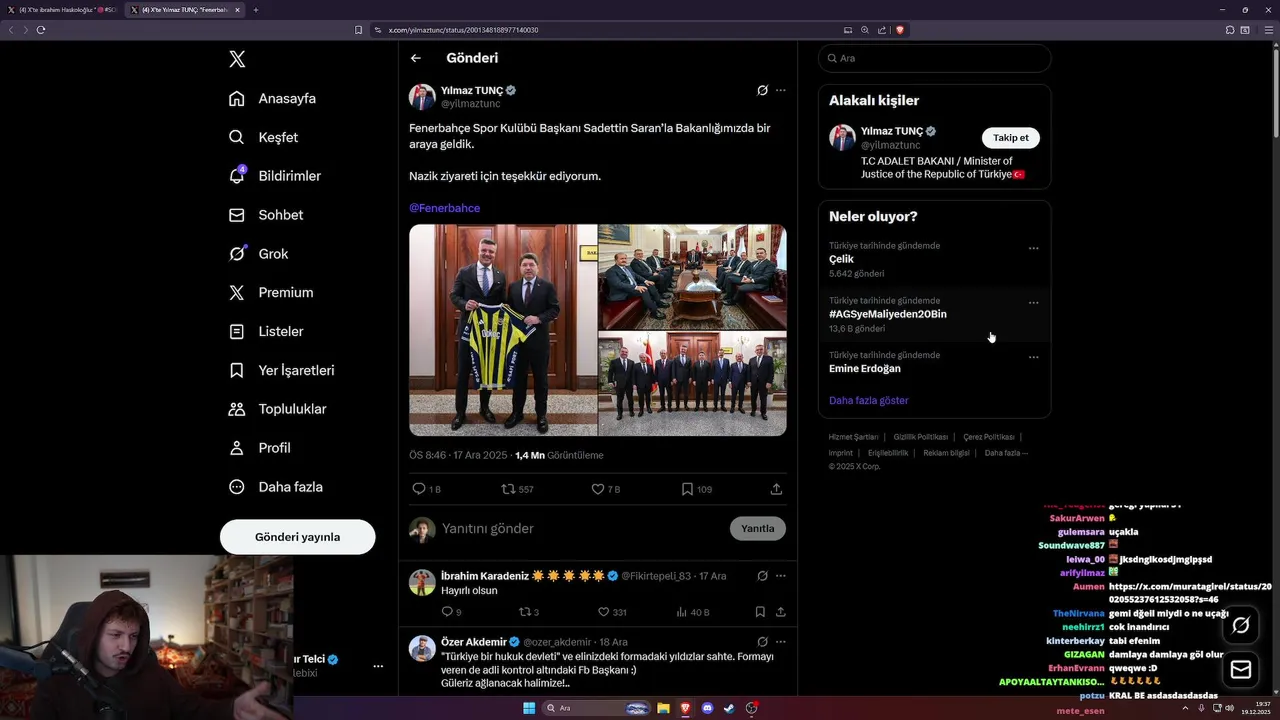1280x720 pixels.
Task: Open more options on Özer Akdemir reply
Action: click(781, 642)
